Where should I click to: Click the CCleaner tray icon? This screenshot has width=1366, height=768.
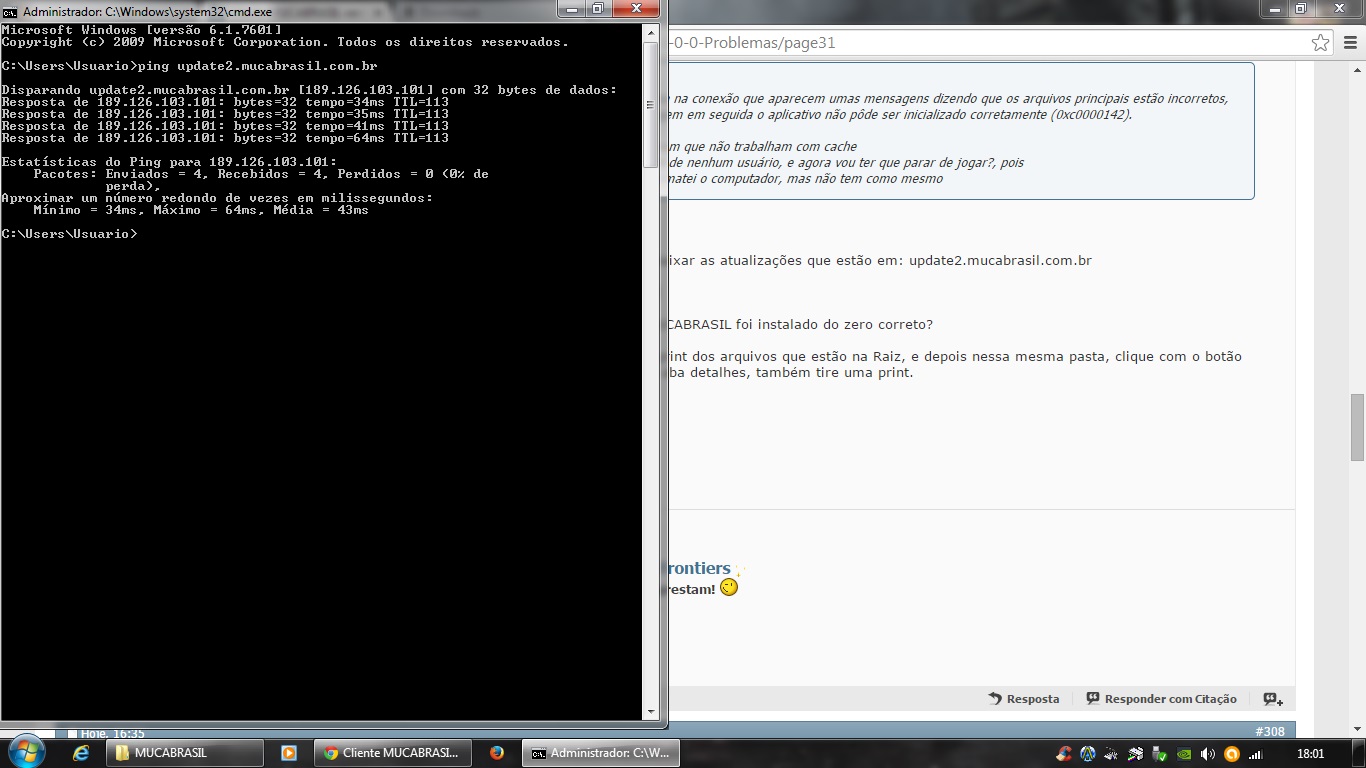pos(1064,754)
